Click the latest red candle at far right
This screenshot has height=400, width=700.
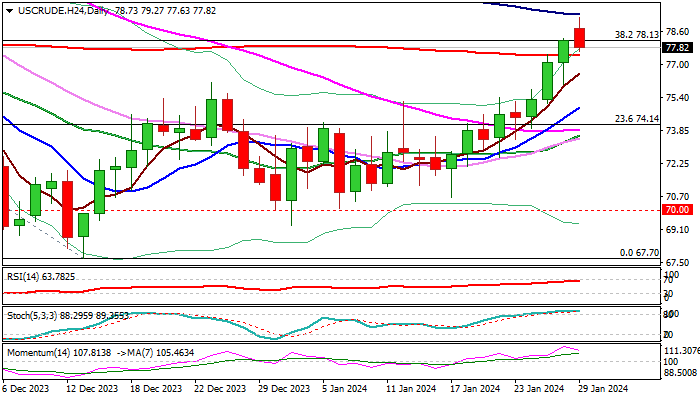[x=580, y=37]
